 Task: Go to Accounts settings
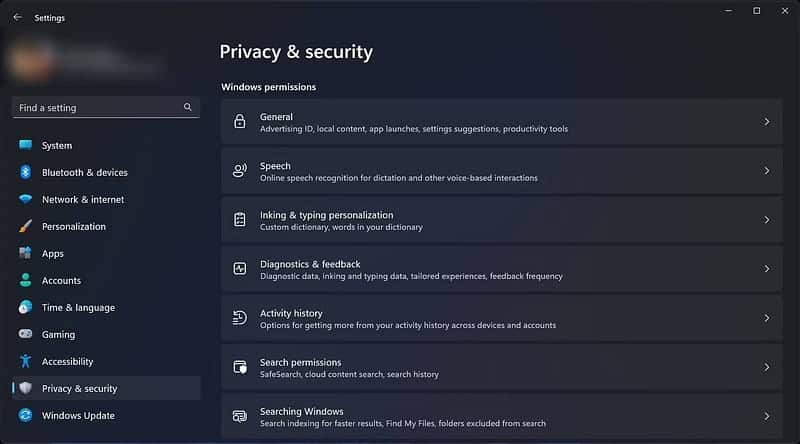tap(106, 281)
